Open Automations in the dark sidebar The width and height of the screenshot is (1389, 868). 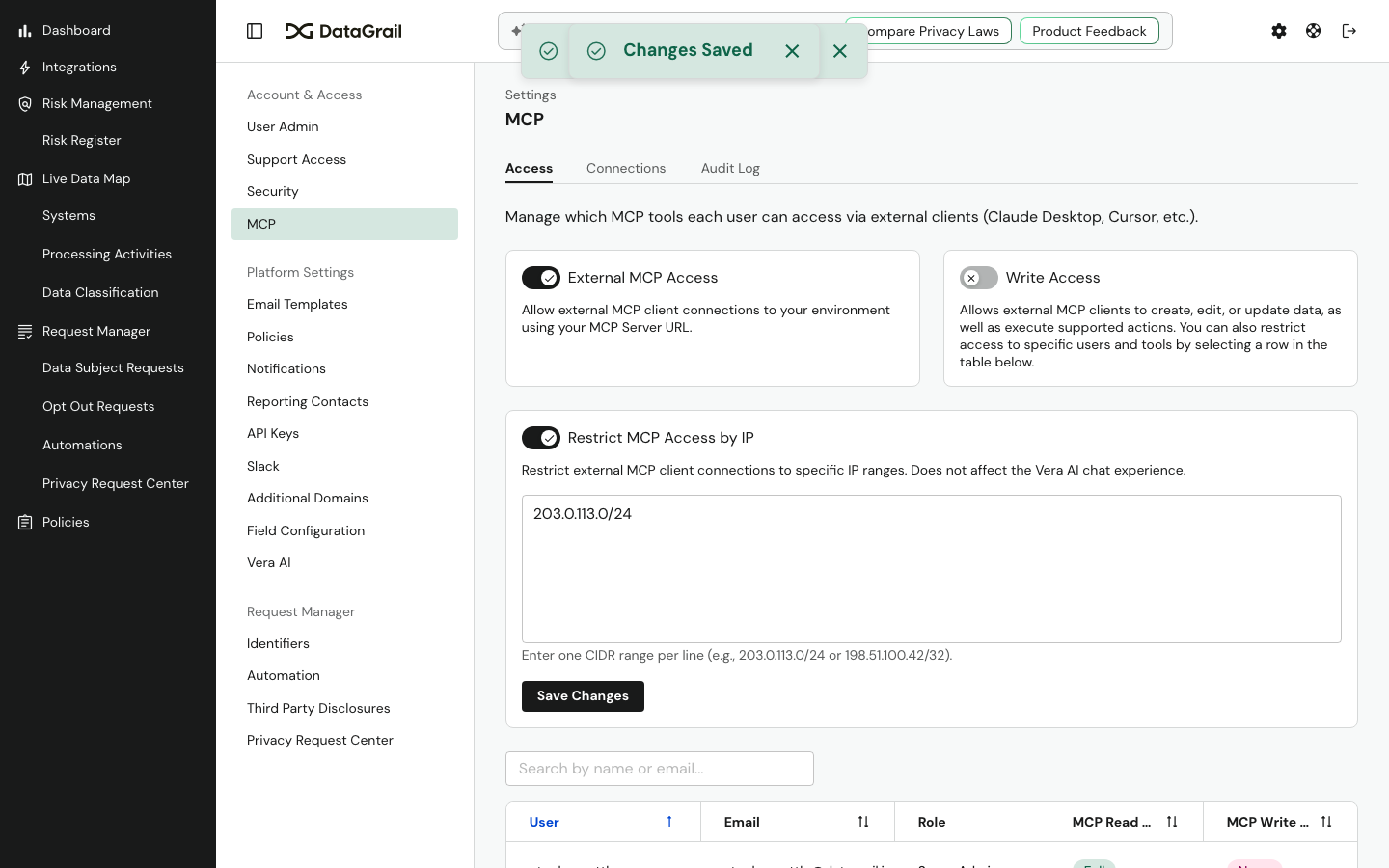click(x=82, y=445)
